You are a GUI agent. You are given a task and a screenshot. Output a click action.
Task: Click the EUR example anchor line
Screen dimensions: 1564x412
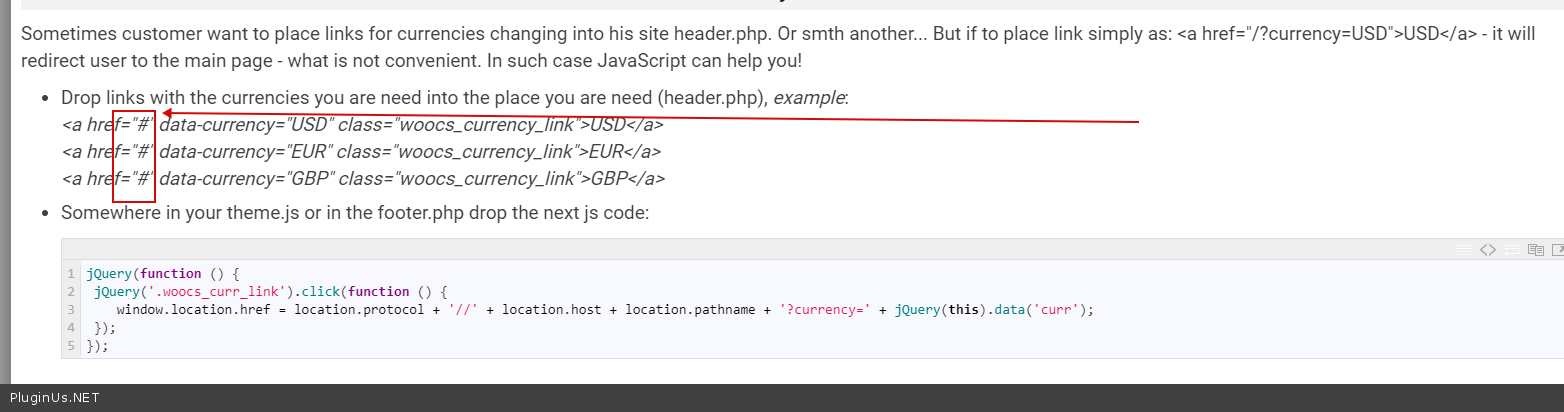(x=361, y=152)
